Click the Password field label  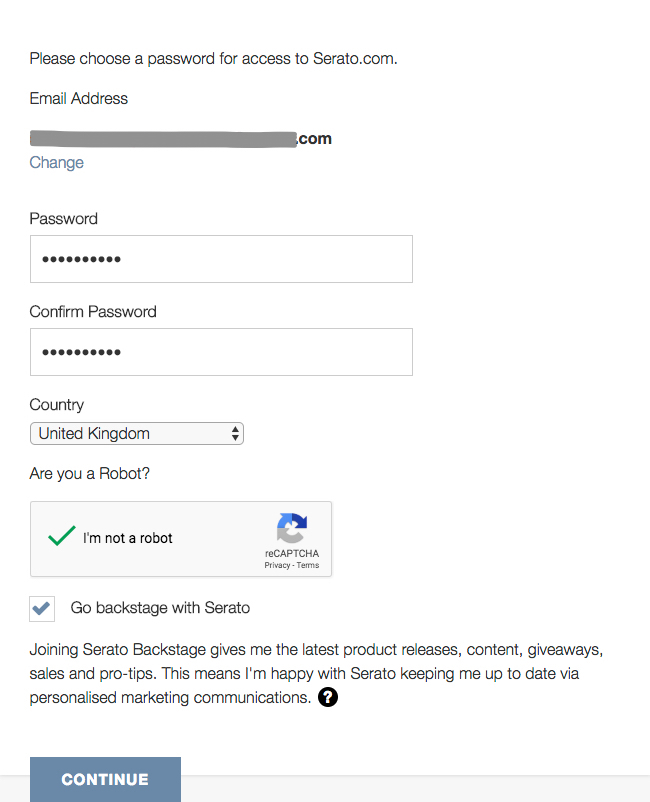point(64,218)
